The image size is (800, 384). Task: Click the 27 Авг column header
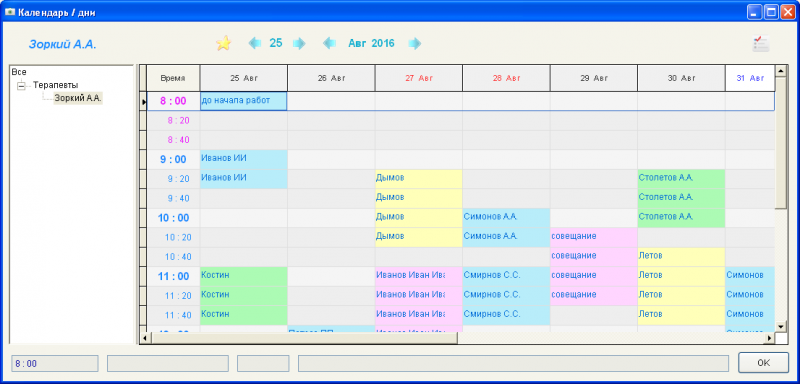click(419, 79)
